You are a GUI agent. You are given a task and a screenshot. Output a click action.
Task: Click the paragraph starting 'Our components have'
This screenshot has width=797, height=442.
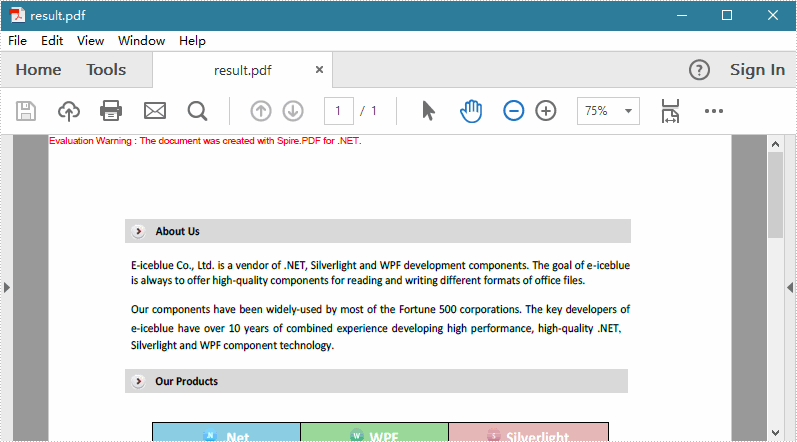tap(380, 328)
